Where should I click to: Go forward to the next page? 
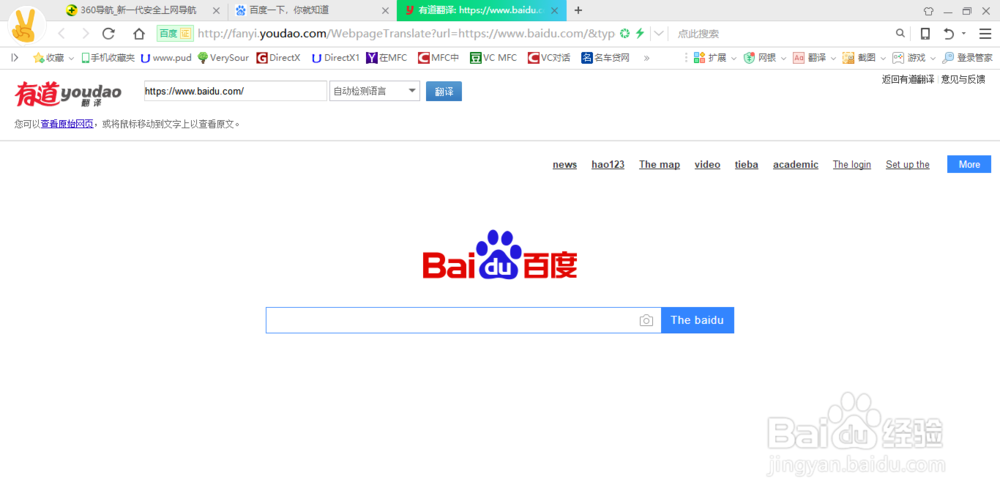click(x=85, y=34)
